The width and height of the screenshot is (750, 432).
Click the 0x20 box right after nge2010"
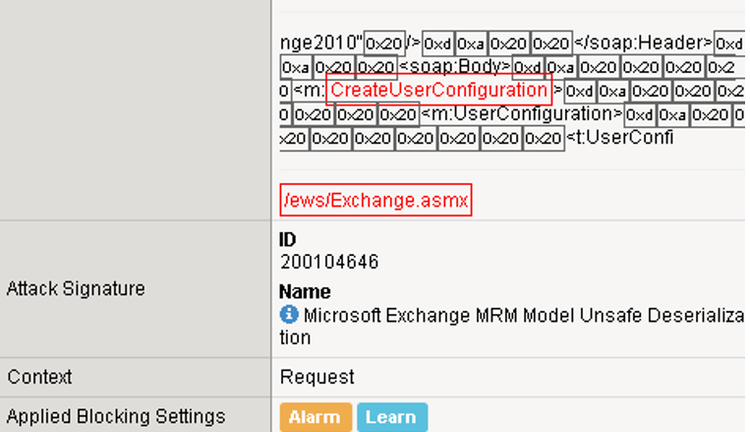(x=384, y=43)
